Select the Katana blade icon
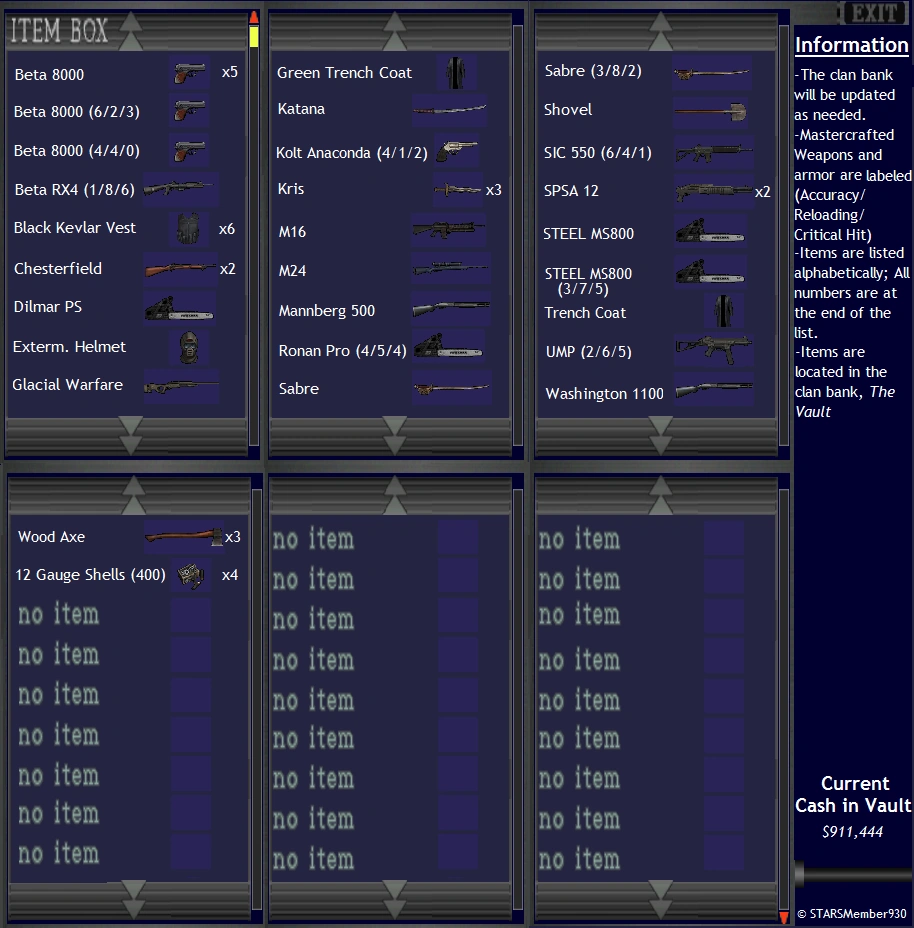 [450, 109]
